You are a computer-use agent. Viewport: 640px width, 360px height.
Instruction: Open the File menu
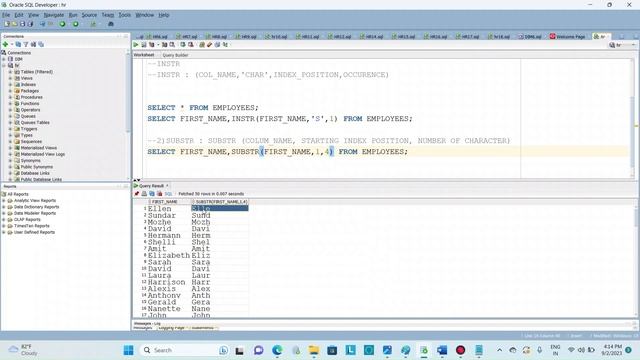(x=6, y=15)
